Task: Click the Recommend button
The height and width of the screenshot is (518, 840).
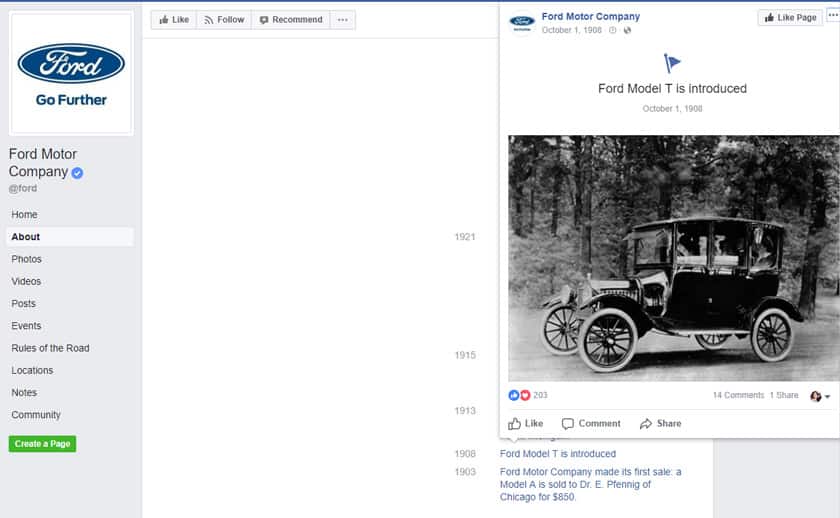Action: click(x=291, y=20)
